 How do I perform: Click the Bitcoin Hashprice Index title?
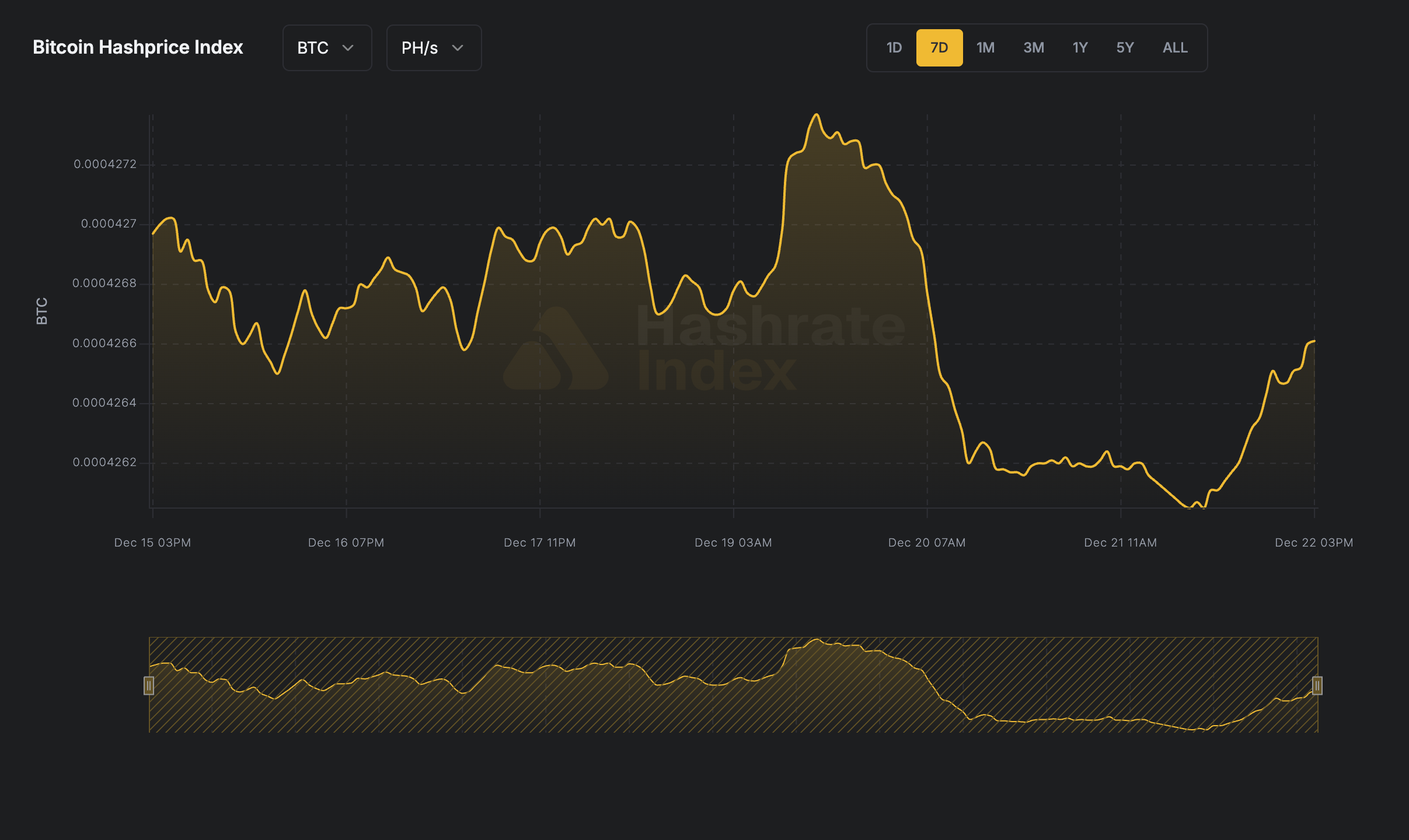coord(138,47)
